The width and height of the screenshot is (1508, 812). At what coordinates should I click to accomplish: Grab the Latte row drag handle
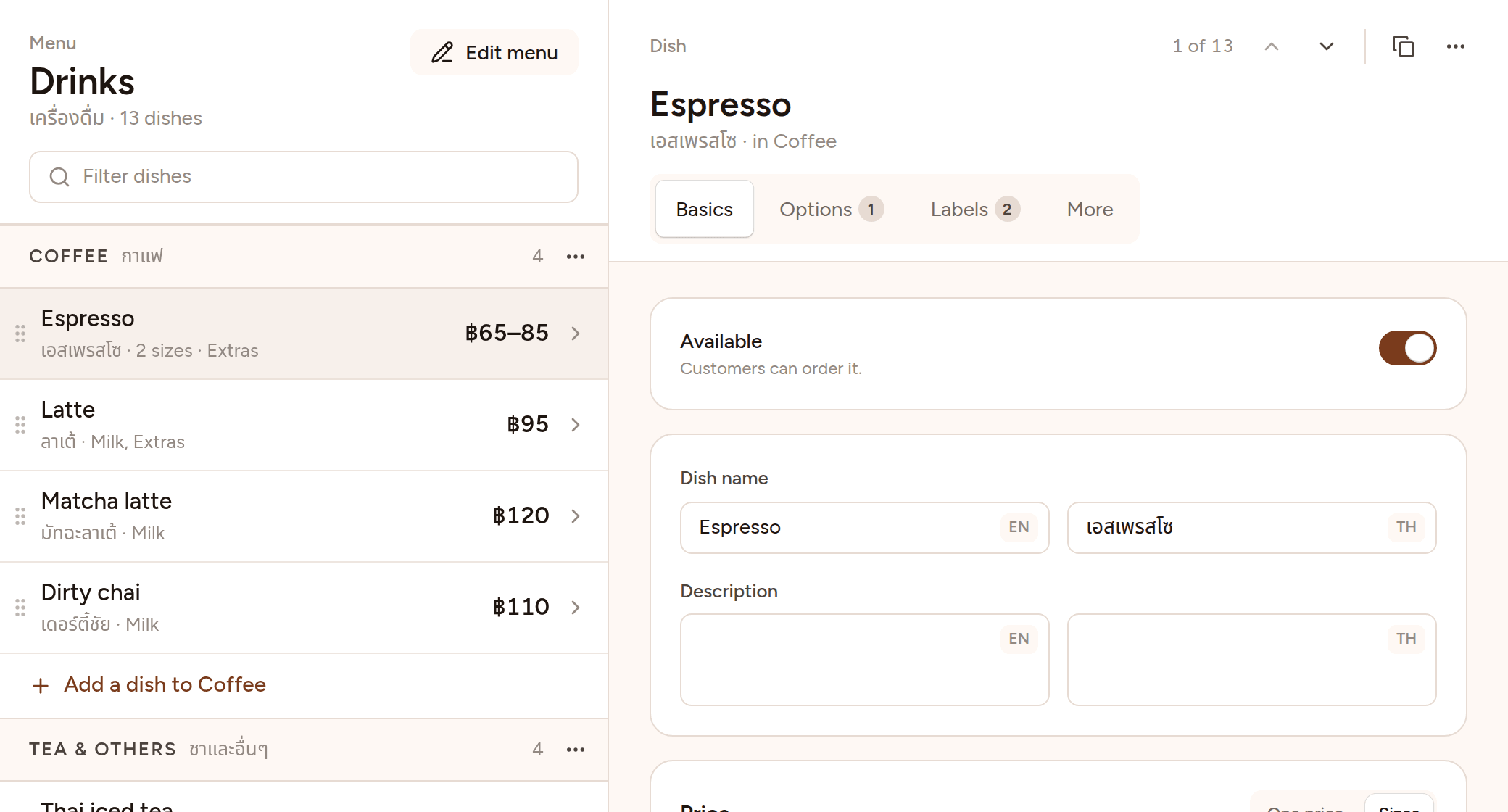[x=20, y=425]
